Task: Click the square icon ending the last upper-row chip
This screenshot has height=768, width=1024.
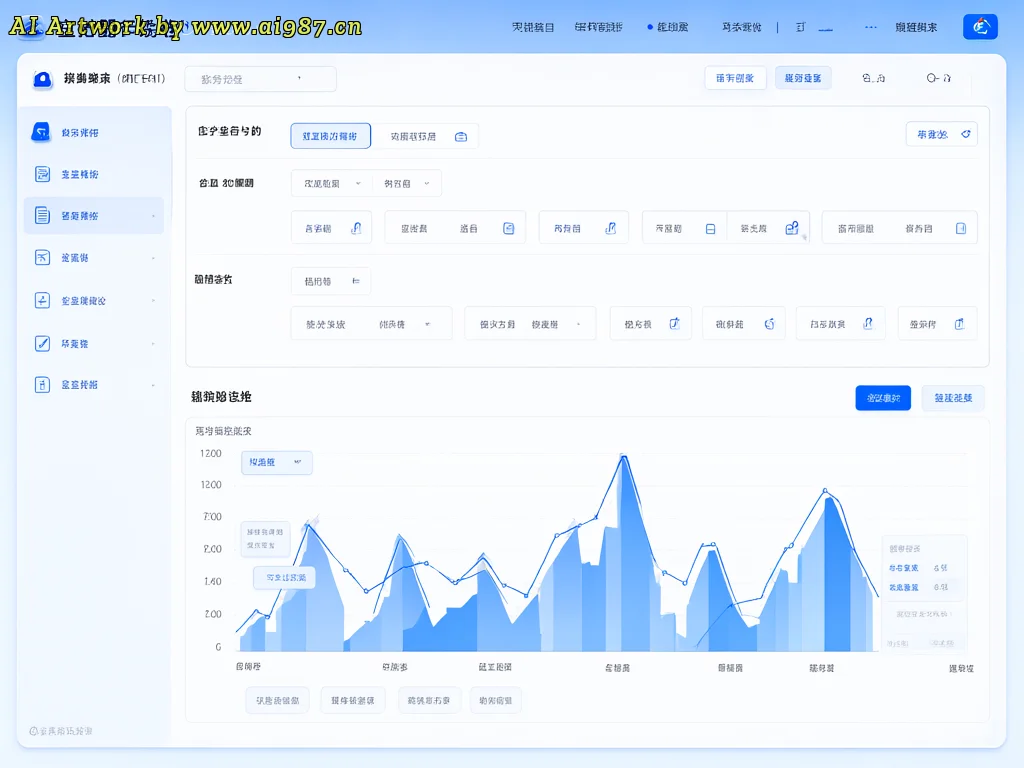Action: pos(961,228)
